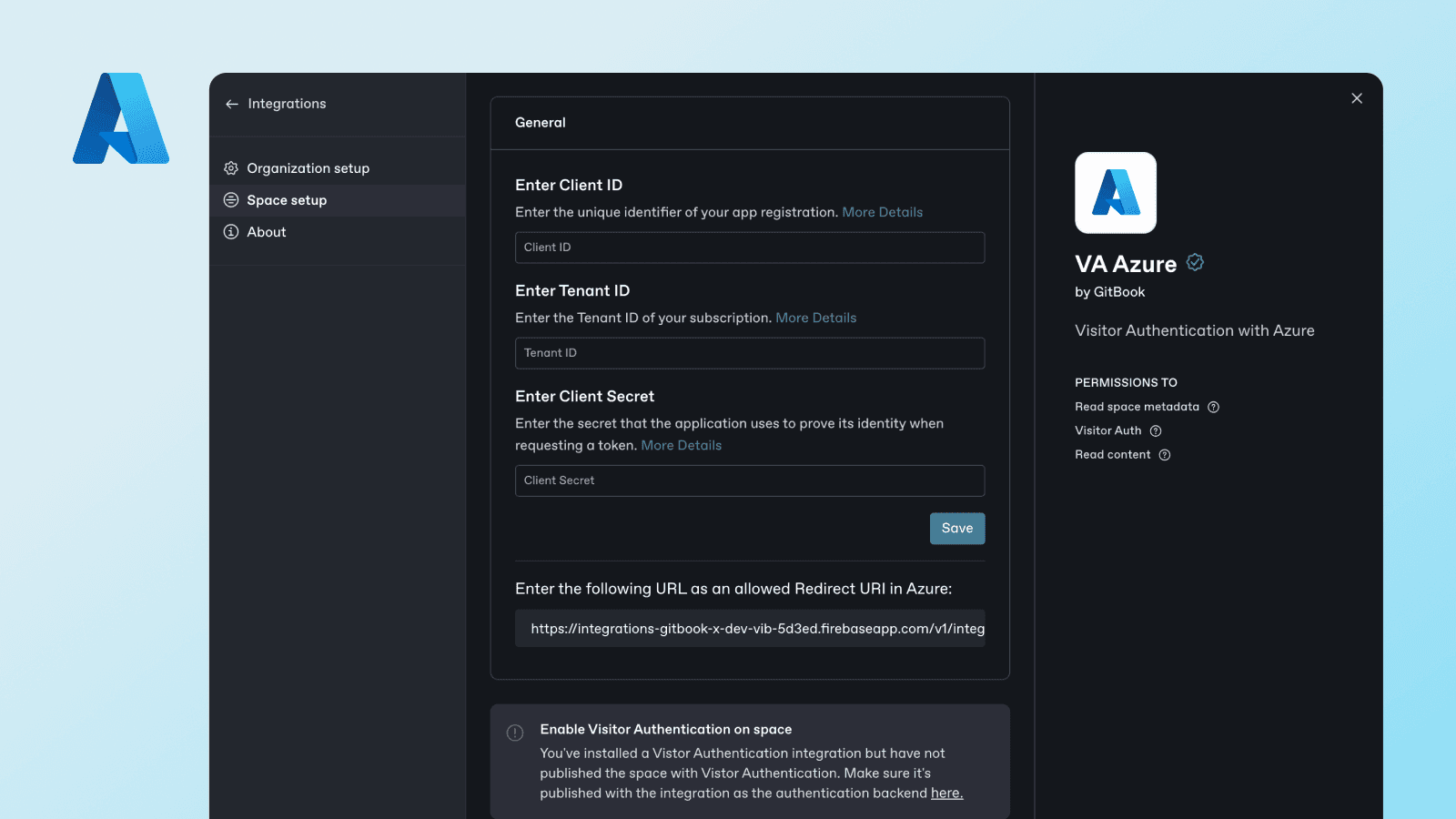Image resolution: width=1456 pixels, height=819 pixels.
Task: Click the help icon beside Read content
Action: pyautogui.click(x=1165, y=455)
